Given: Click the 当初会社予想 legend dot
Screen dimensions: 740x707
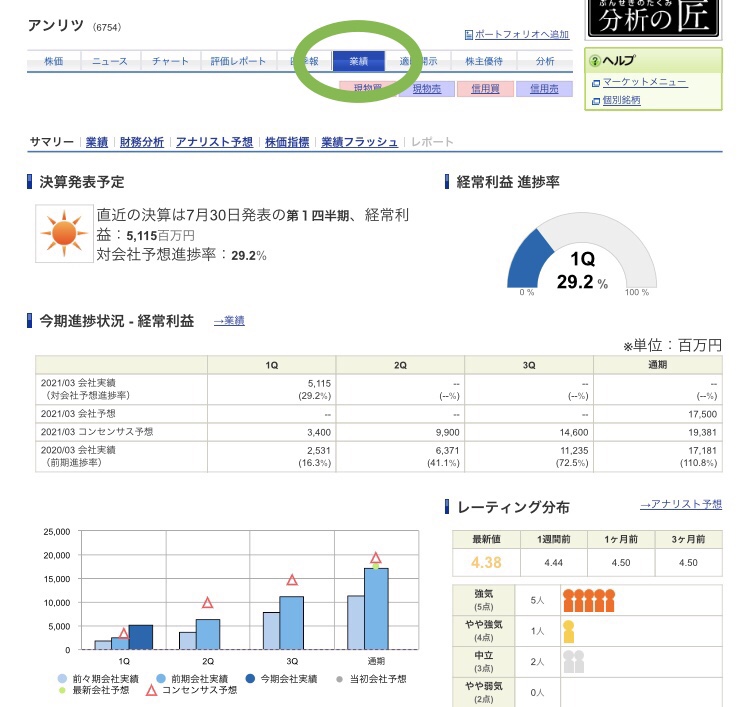Looking at the screenshot, I should pyautogui.click(x=339, y=679).
